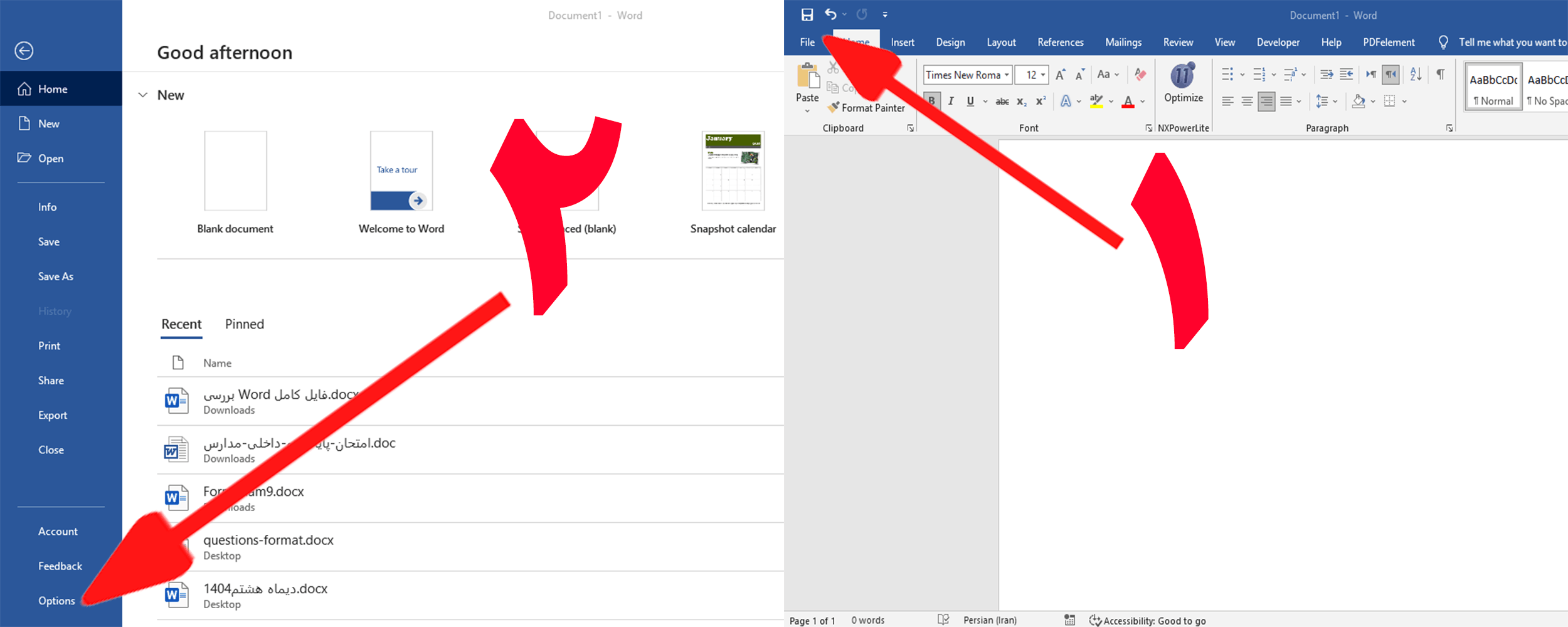Screen dimensions: 1568x627
Task: Open the Clipboard pane launcher
Action: coord(910,128)
